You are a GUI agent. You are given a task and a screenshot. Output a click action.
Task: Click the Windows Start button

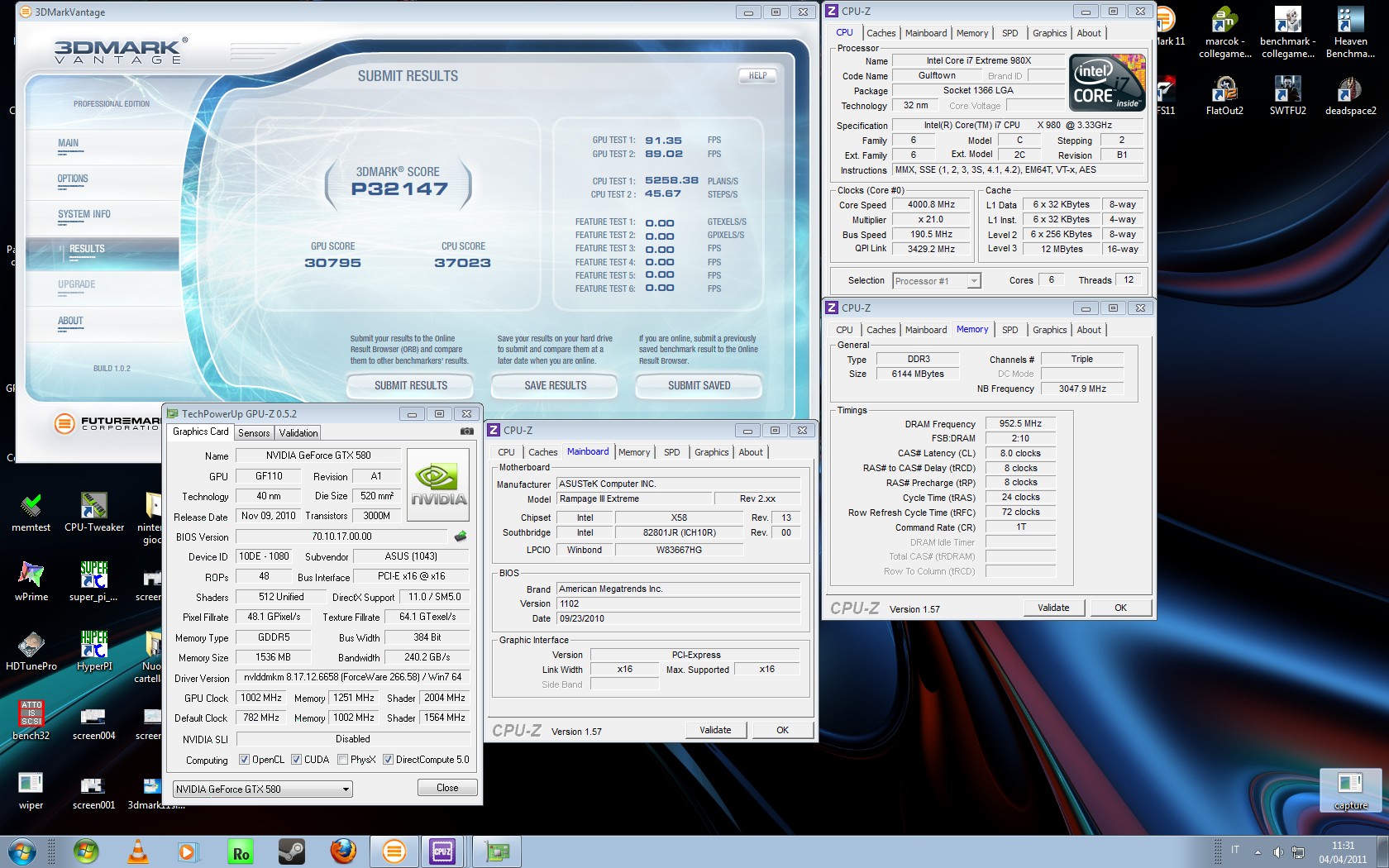pos(22,851)
